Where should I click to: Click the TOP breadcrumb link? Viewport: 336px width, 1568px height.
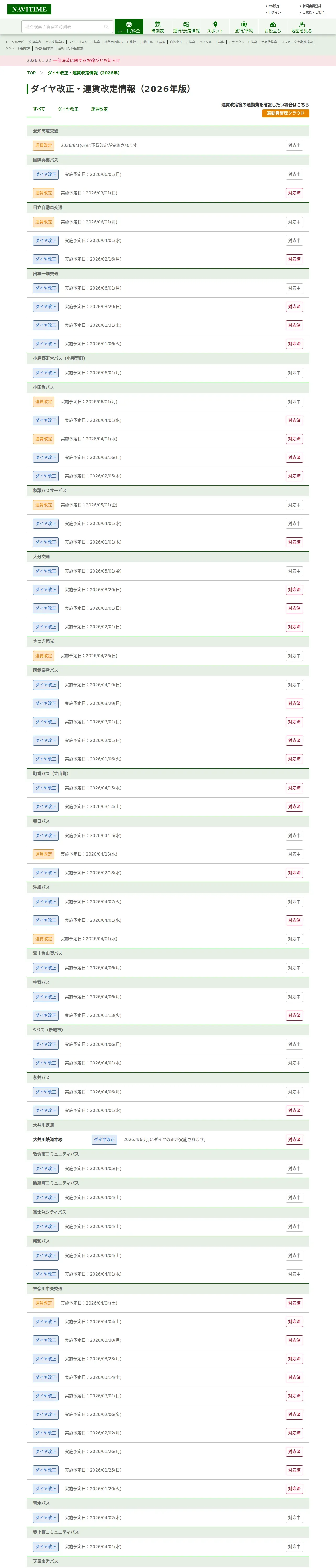31,73
